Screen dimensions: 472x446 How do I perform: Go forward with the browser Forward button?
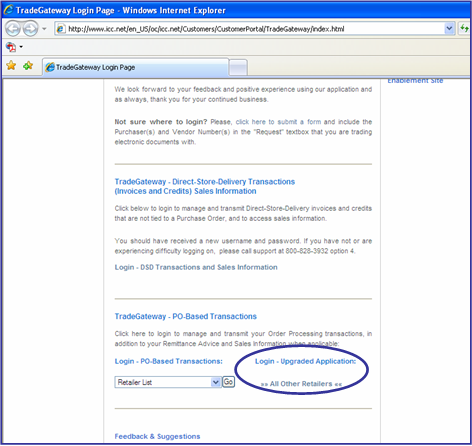point(30,29)
